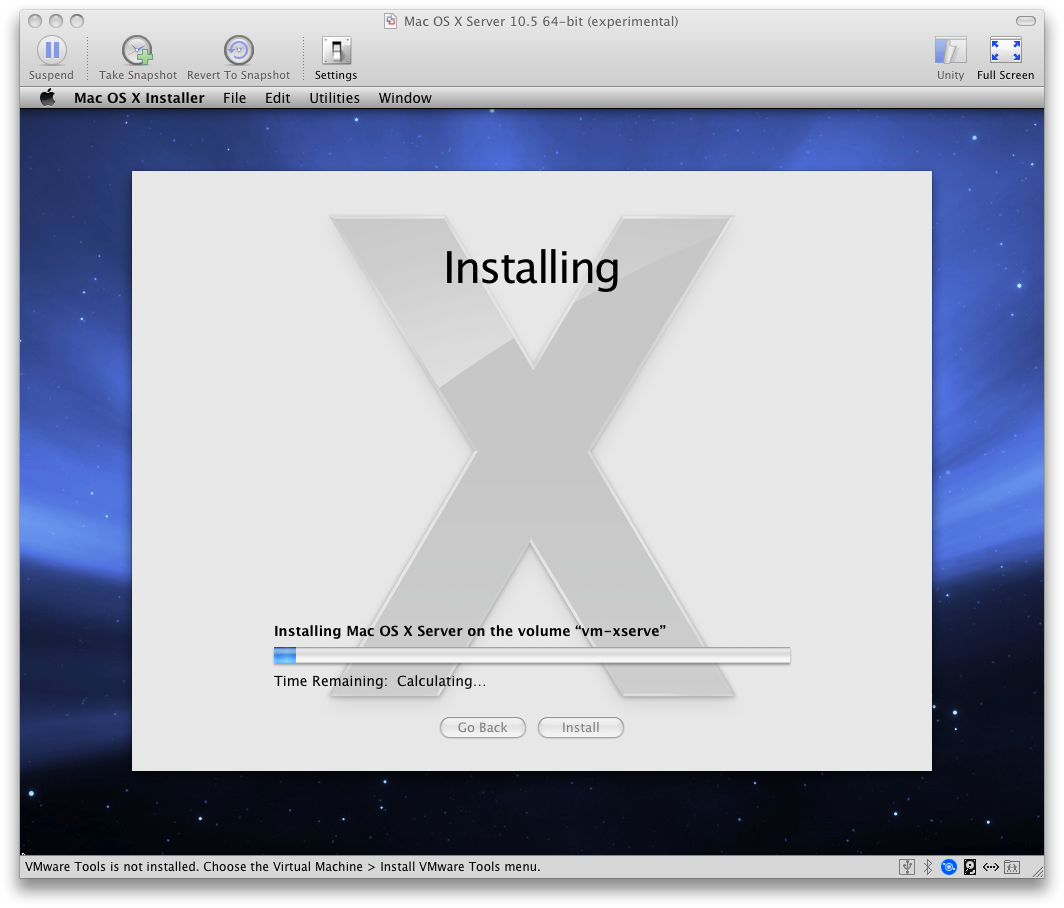The image size is (1064, 908).
Task: Open the Window menu
Action: click(405, 98)
